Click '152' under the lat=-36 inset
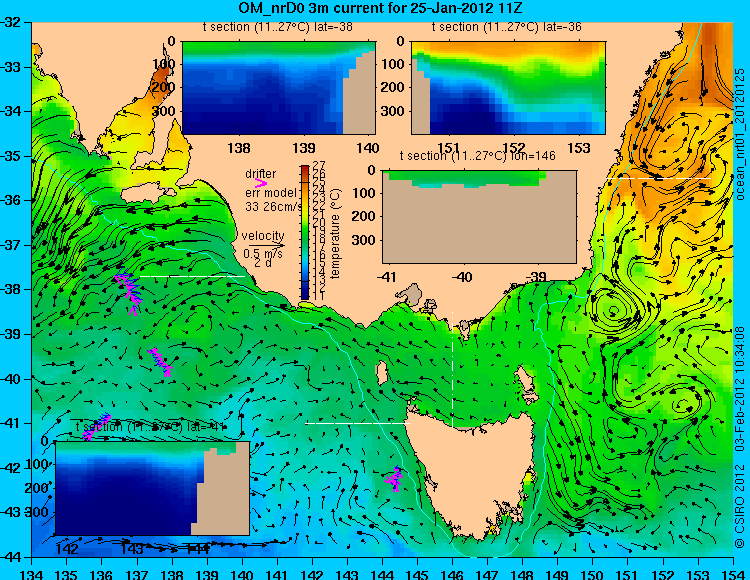Viewport: 750px width, 580px height. pyautogui.click(x=514, y=148)
